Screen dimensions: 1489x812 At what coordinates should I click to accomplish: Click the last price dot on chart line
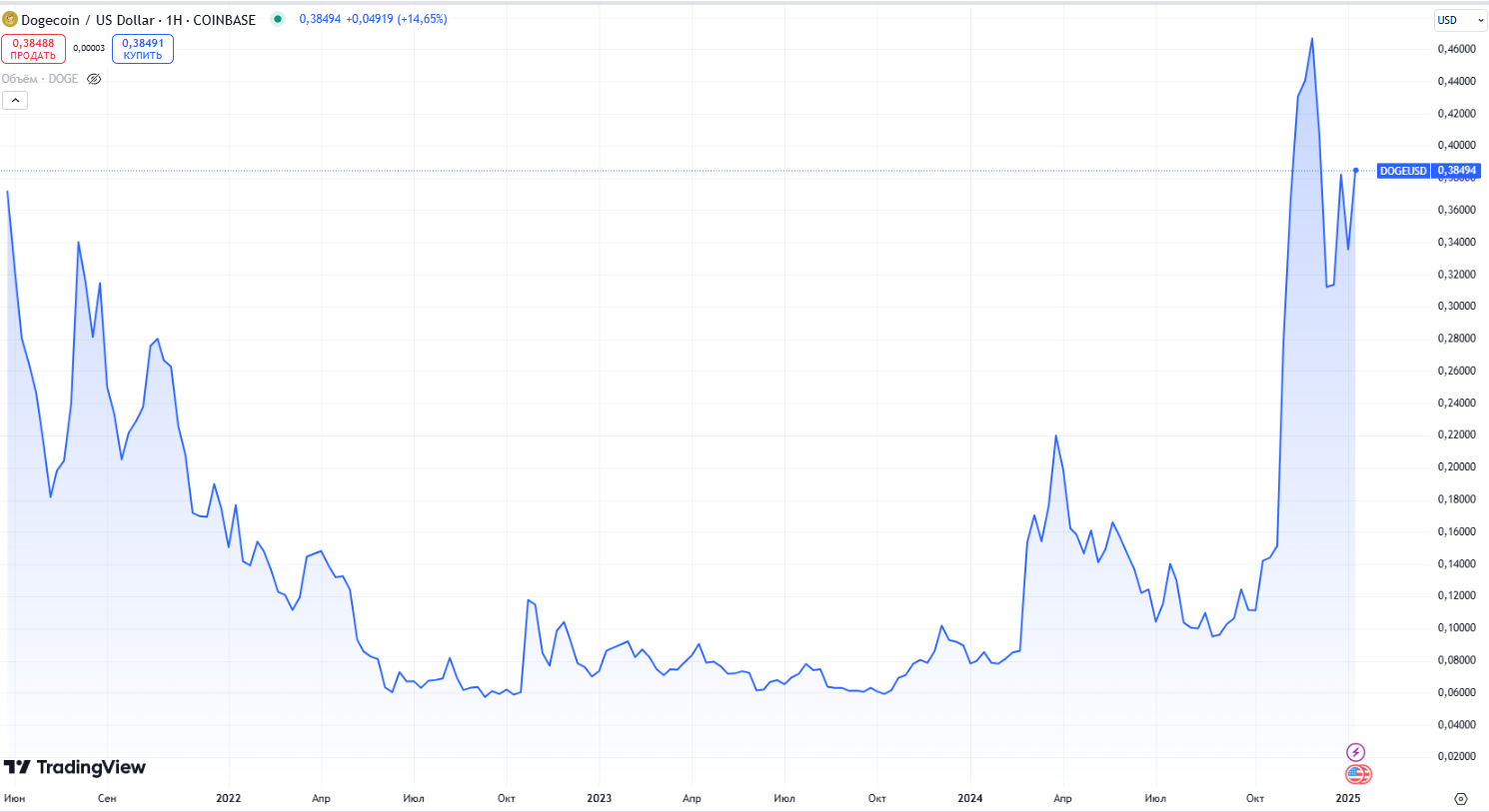(1355, 170)
